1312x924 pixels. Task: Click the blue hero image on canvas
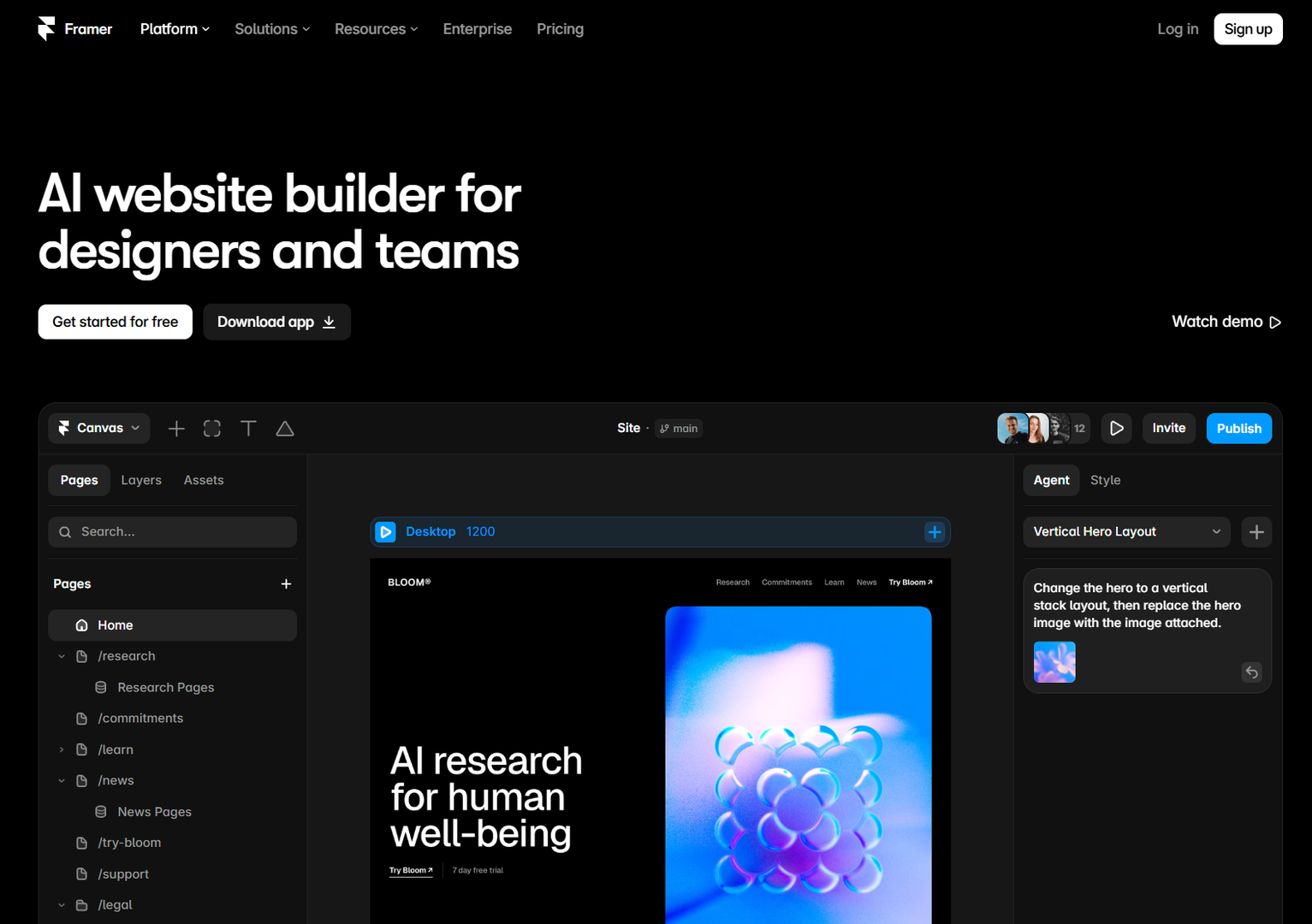[798, 765]
